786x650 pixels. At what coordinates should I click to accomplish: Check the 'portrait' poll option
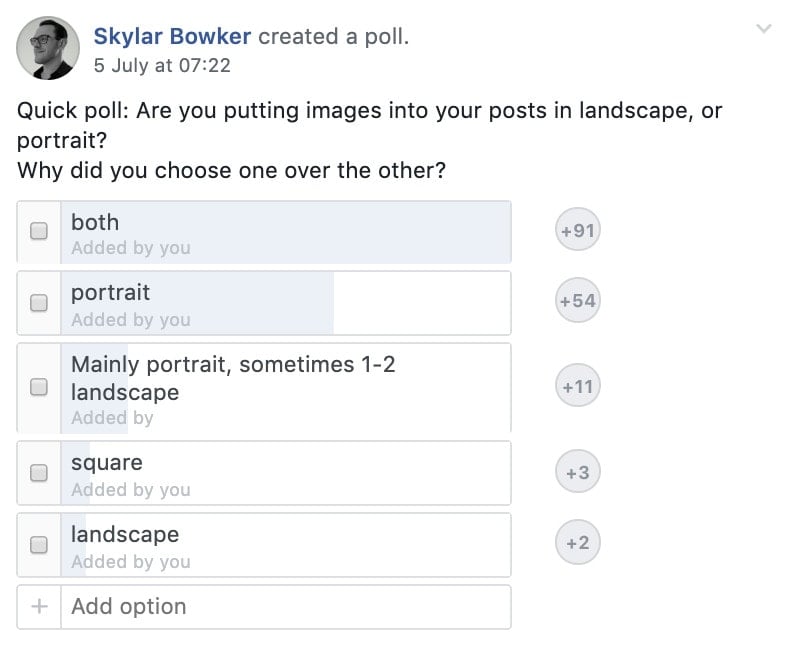point(39,303)
